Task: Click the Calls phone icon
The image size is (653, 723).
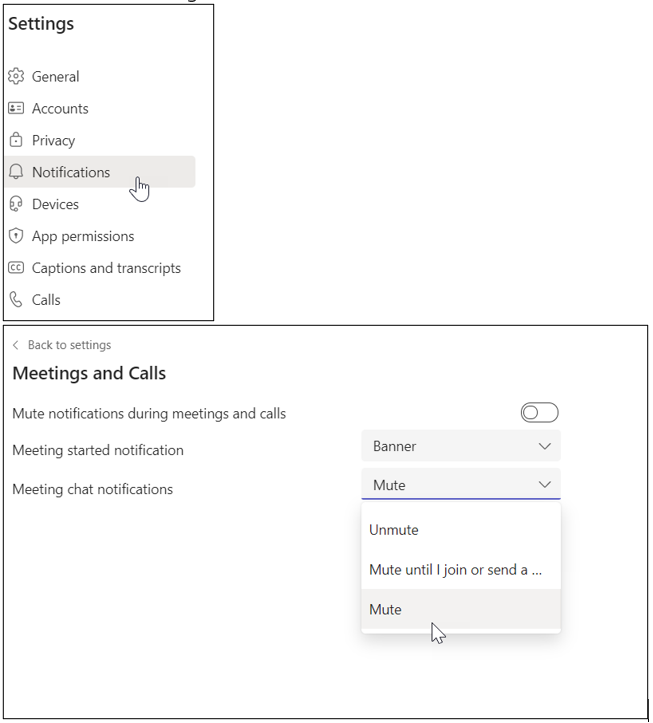Action: click(16, 300)
